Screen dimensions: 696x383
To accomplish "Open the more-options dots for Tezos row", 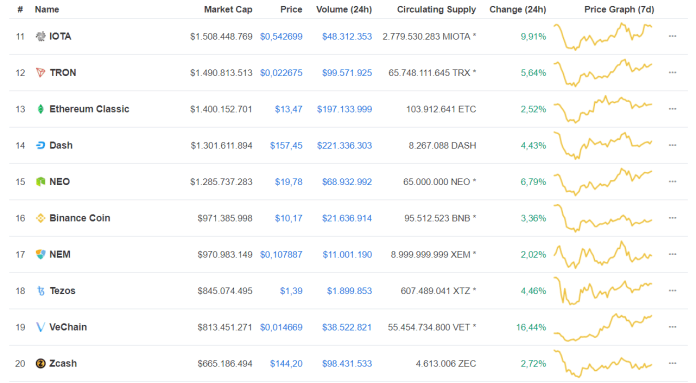I will pos(672,291).
